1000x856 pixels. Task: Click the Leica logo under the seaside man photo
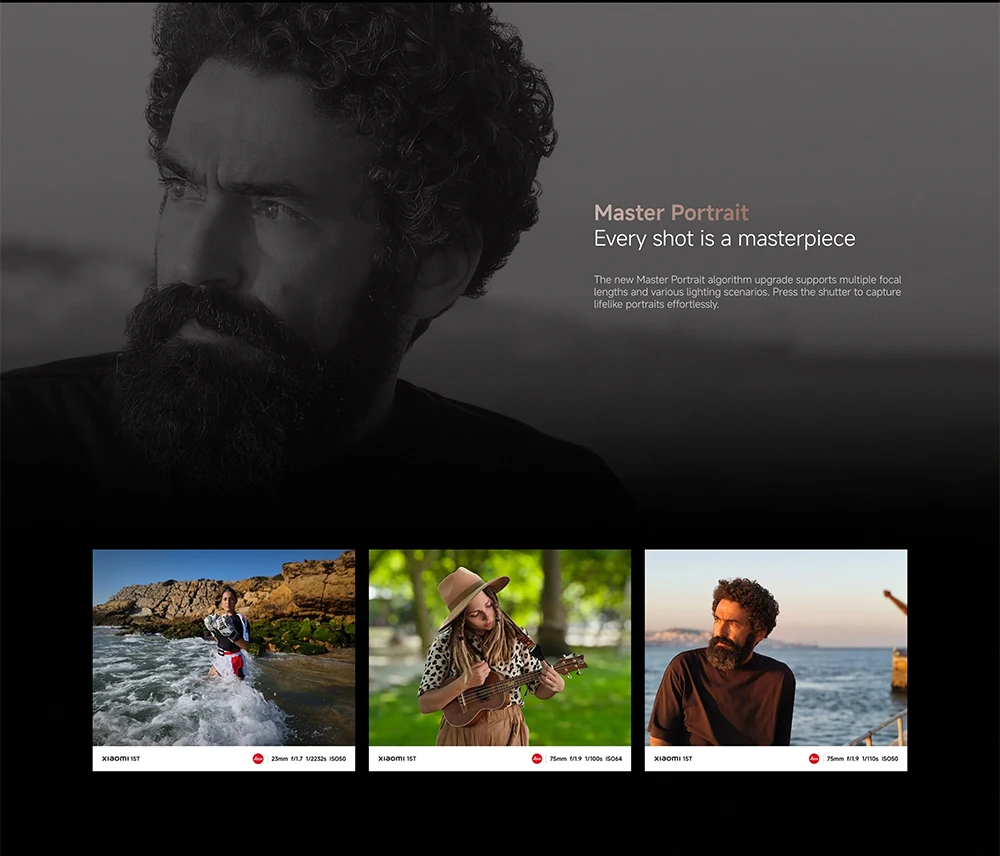[x=813, y=758]
